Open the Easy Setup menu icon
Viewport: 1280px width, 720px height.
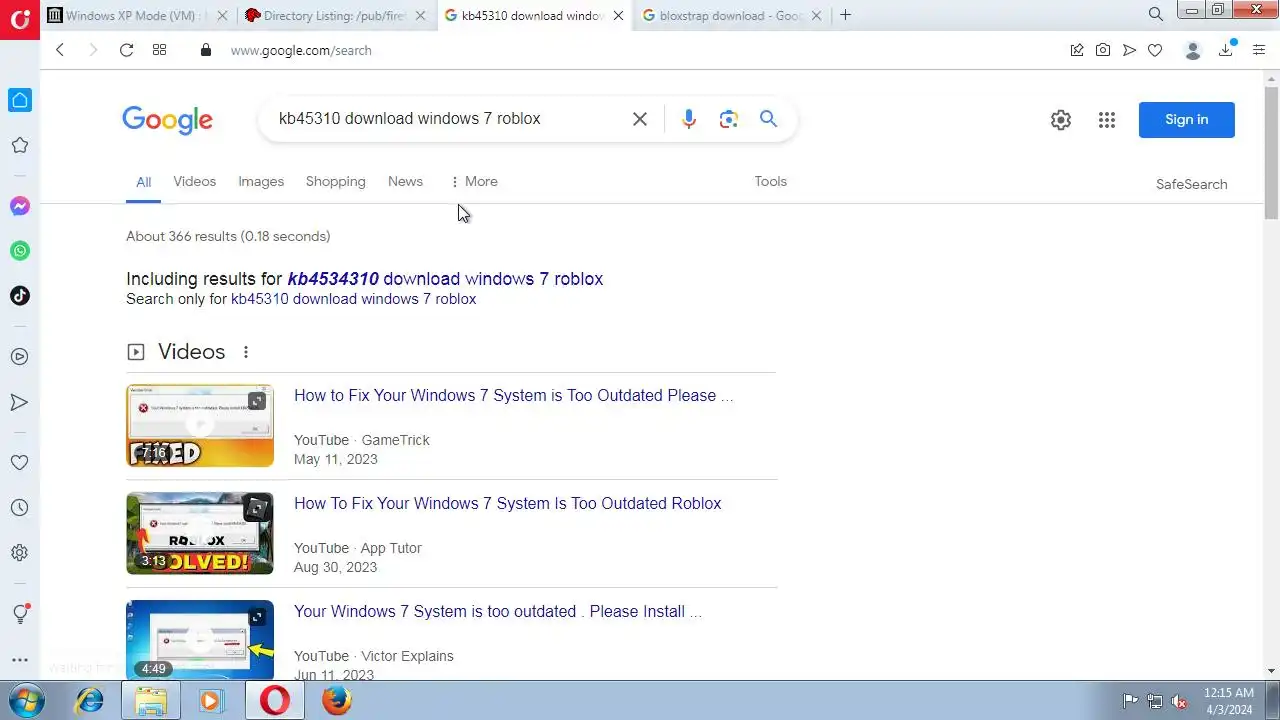pyautogui.click(x=1259, y=50)
